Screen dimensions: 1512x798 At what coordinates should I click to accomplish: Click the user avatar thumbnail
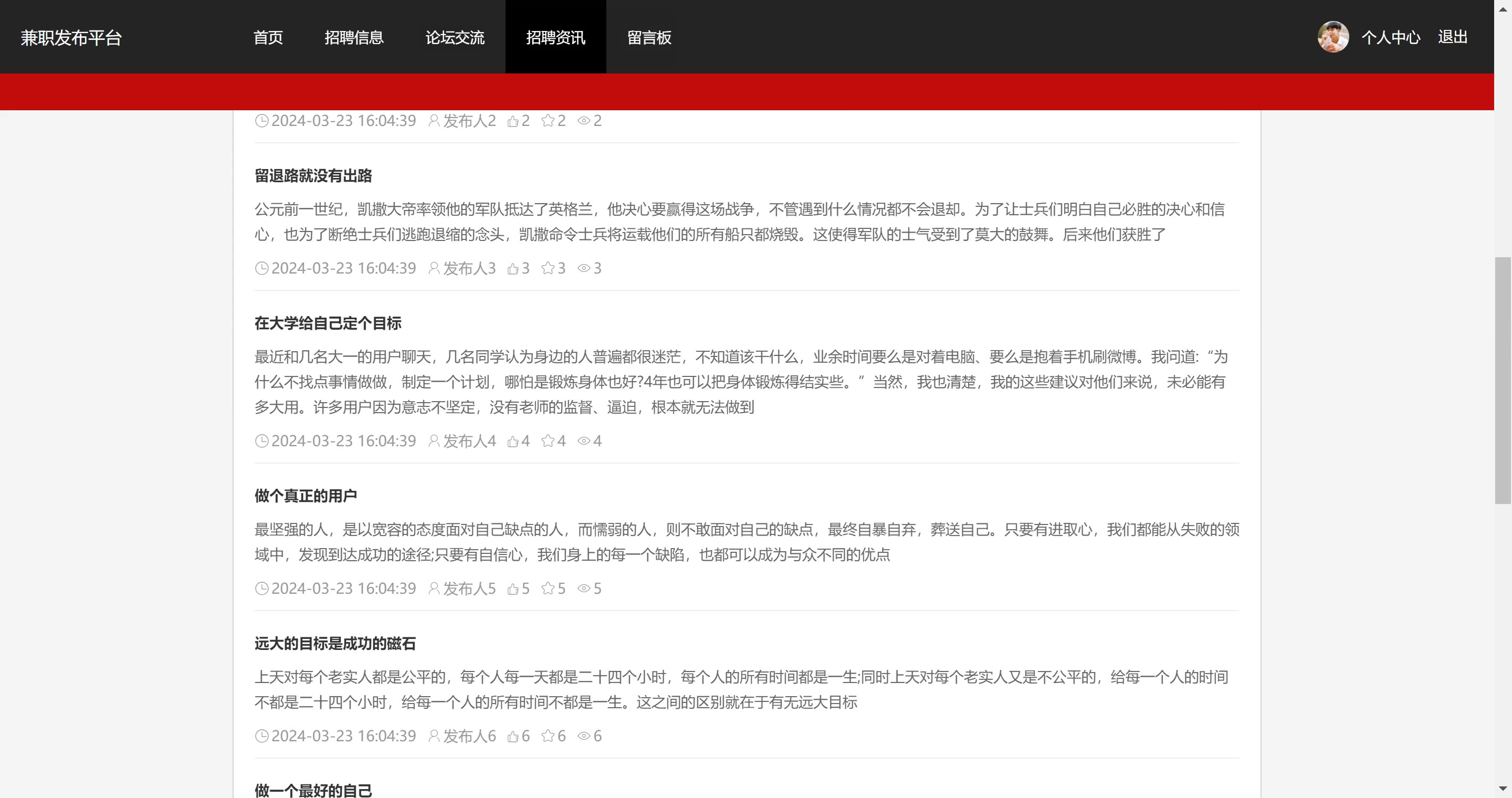(x=1333, y=37)
